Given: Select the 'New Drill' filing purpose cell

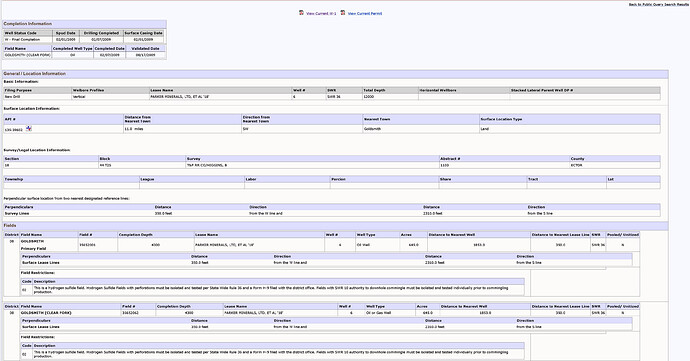Looking at the screenshot, I should [x=38, y=96].
